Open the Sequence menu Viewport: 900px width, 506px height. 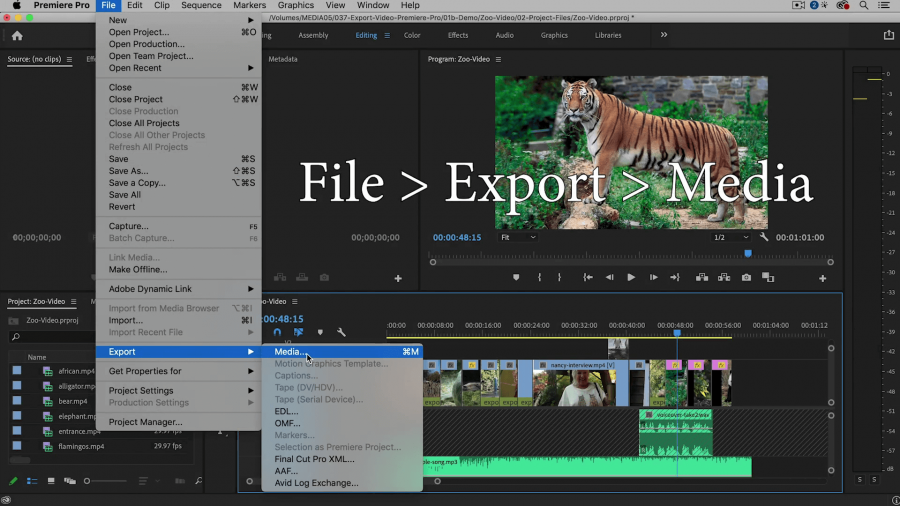(x=201, y=5)
